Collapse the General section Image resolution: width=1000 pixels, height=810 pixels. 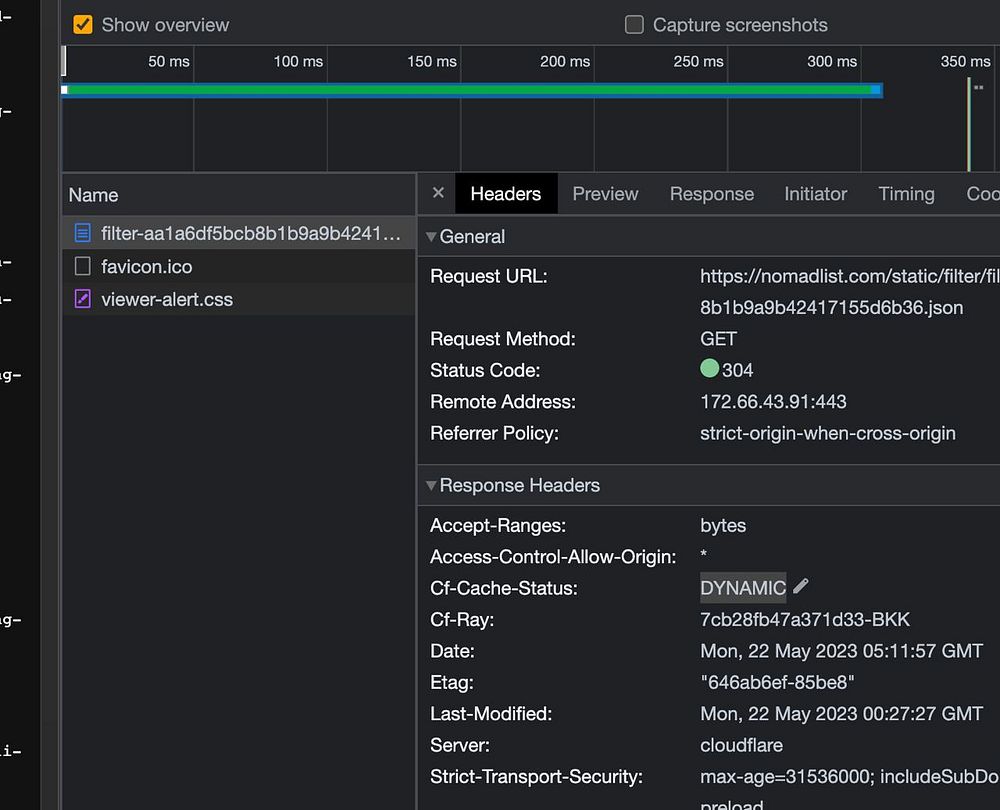coord(432,237)
